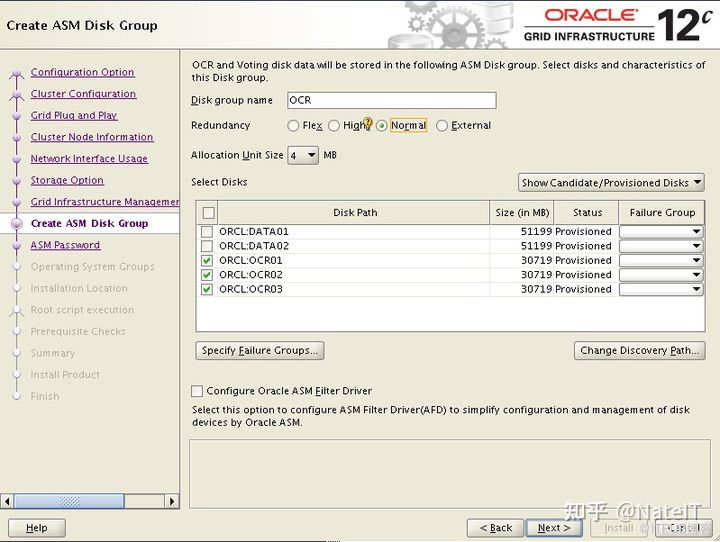720x542 pixels.
Task: Check the ORCL:DATA01 disk checkbox
Action: pyautogui.click(x=207, y=231)
